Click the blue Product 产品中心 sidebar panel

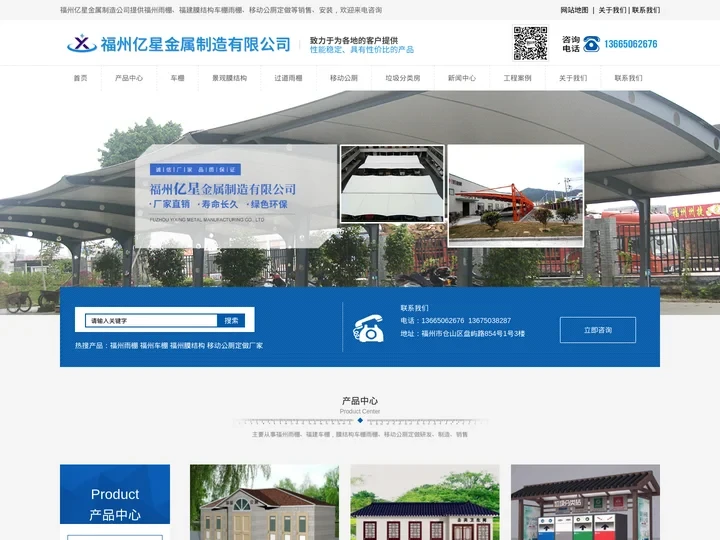115,494
